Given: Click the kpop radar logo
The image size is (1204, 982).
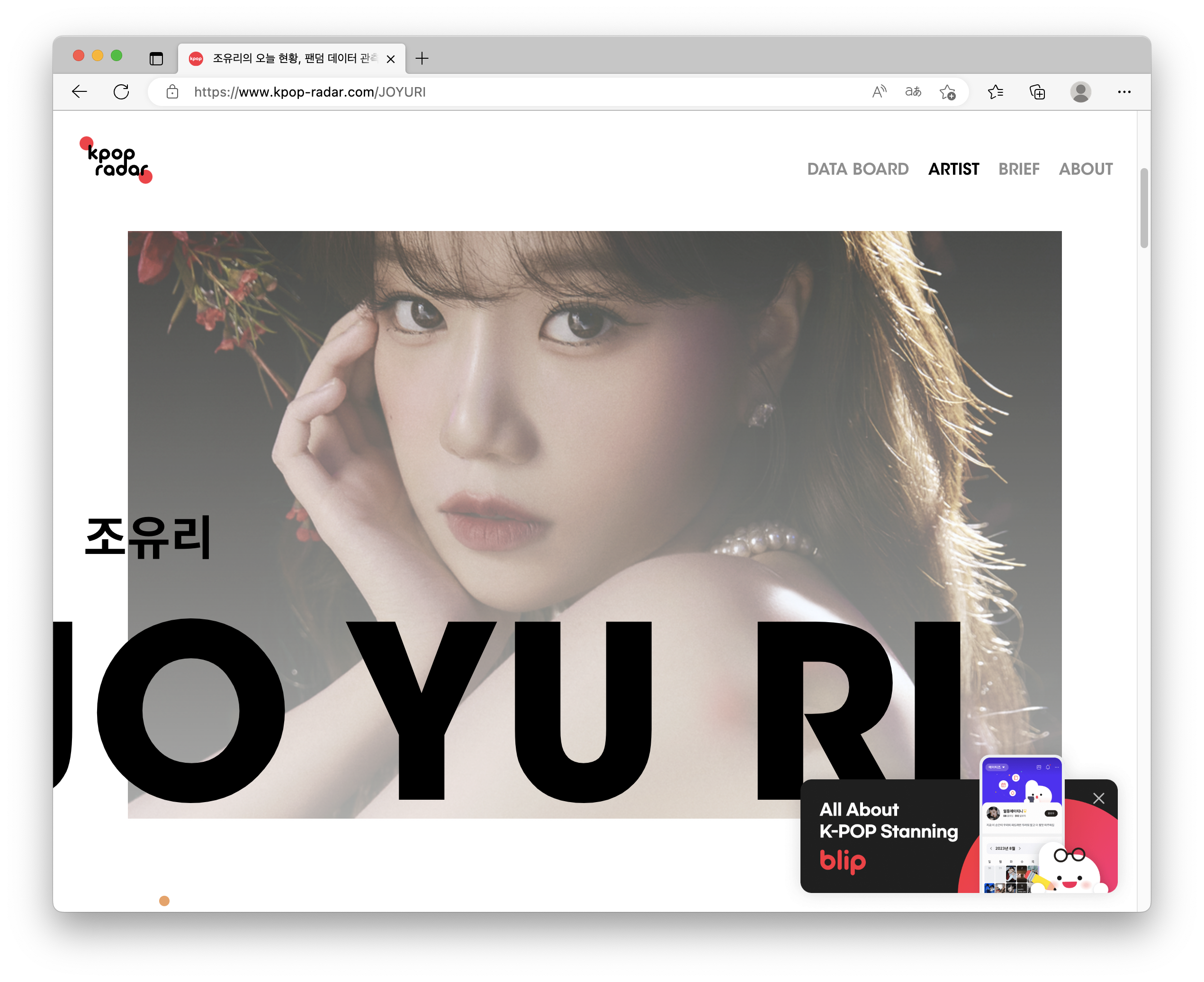Looking at the screenshot, I should click(117, 161).
